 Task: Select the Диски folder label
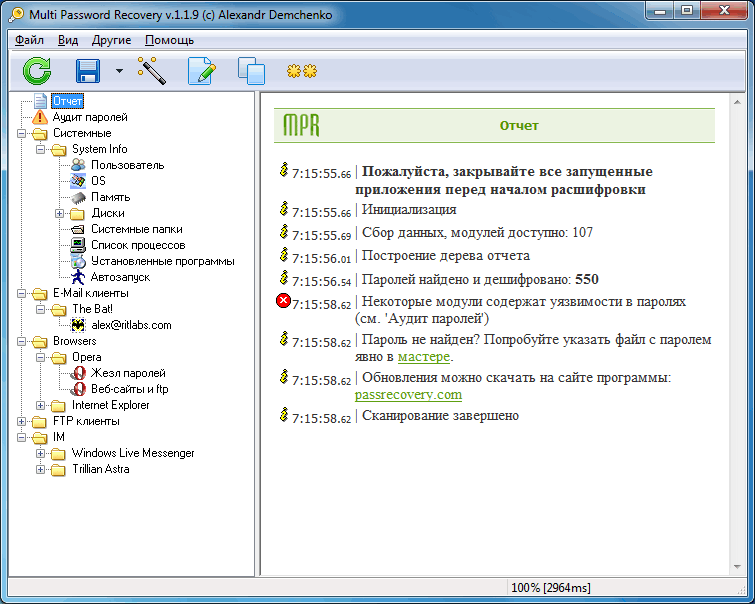coord(108,213)
